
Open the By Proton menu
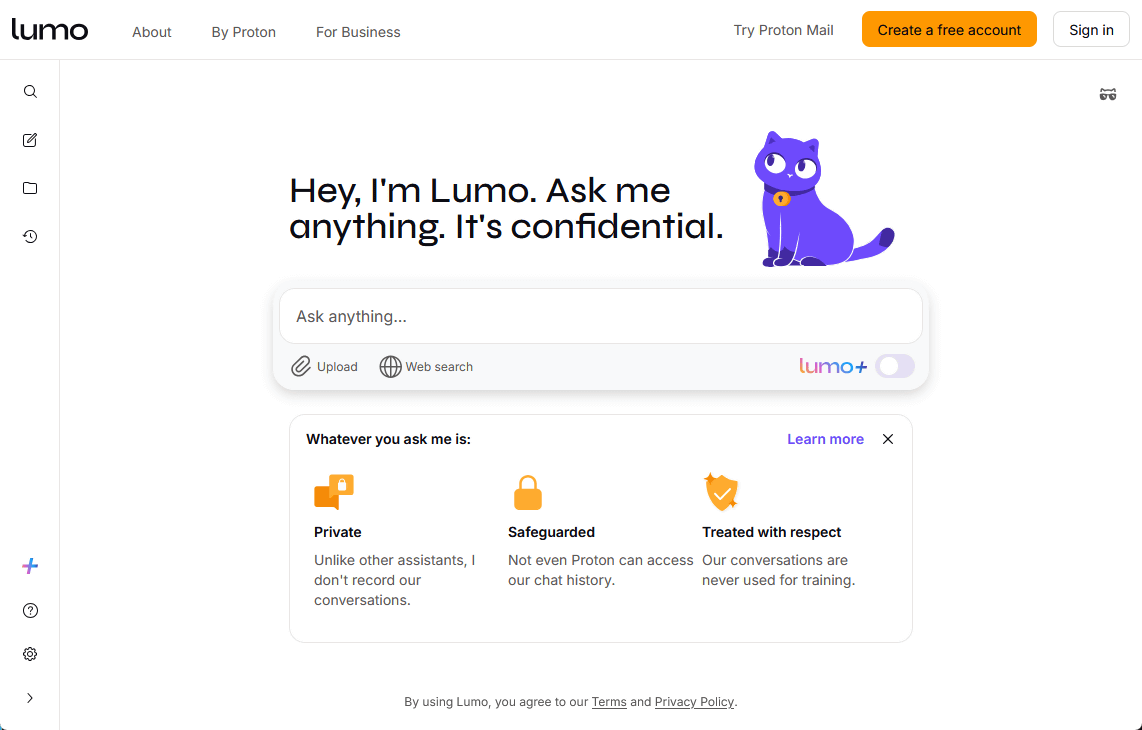pyautogui.click(x=243, y=32)
